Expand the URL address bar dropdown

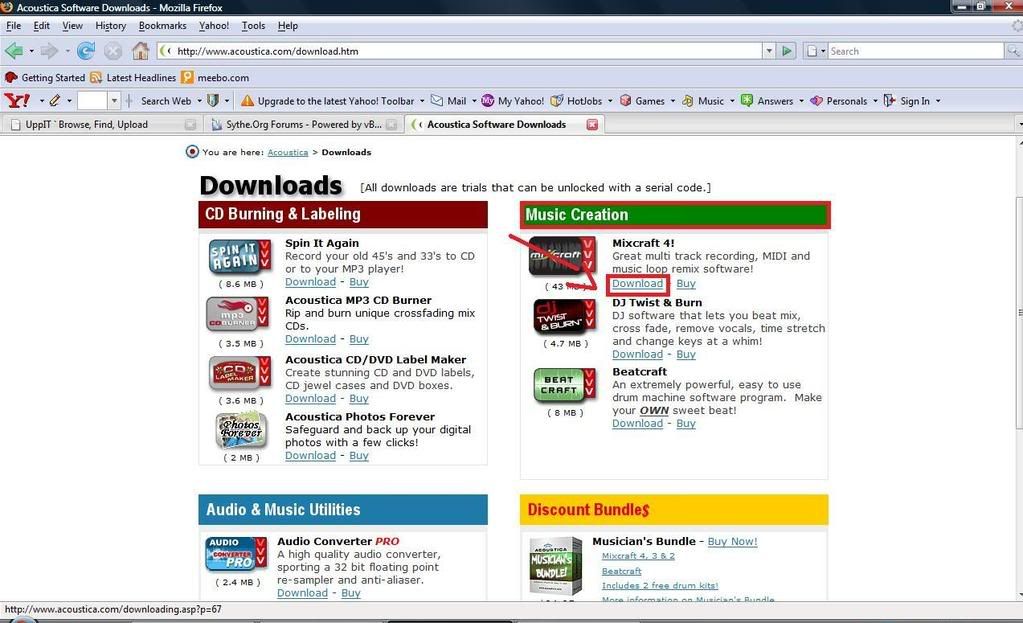click(768, 51)
